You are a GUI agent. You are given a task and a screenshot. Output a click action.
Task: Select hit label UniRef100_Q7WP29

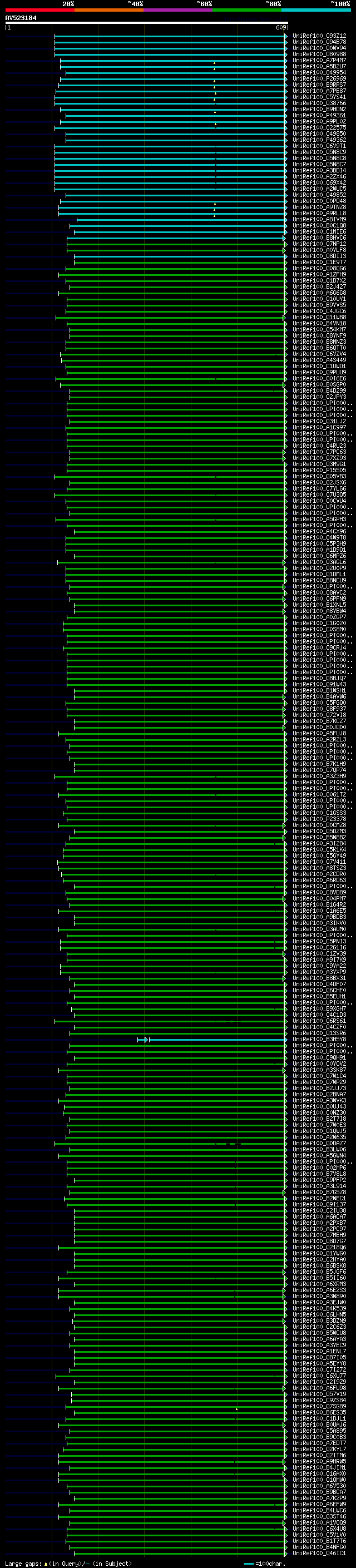pos(319,1082)
